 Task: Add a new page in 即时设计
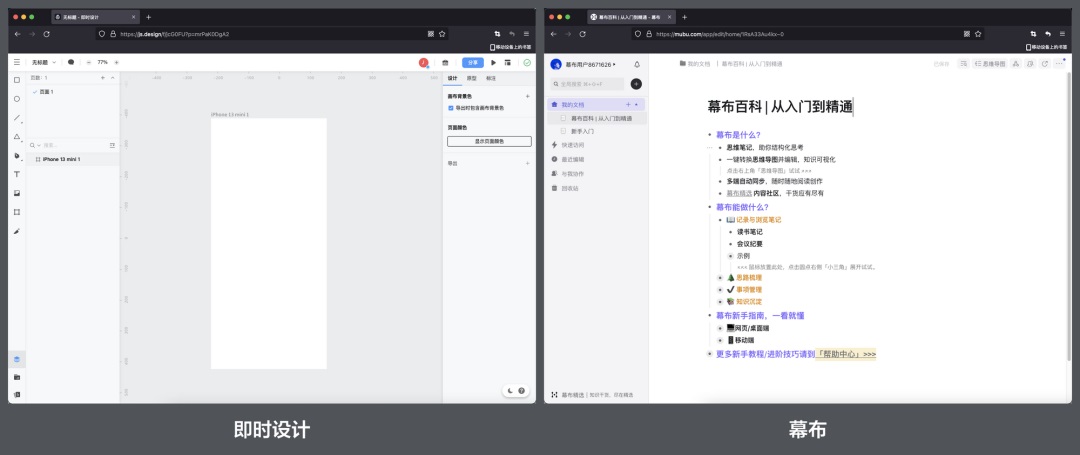click(103, 78)
